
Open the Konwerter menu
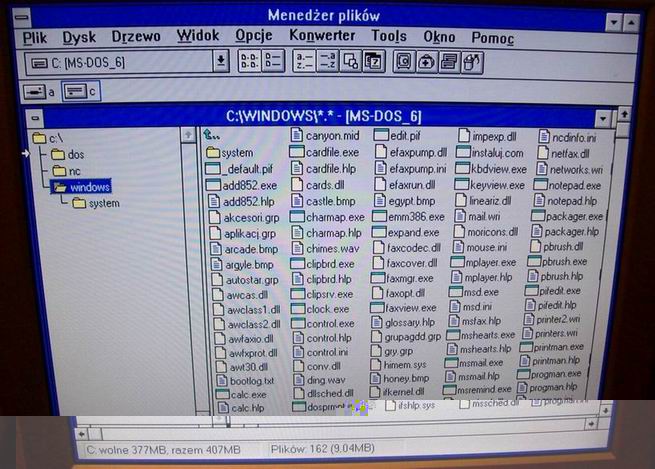pos(322,36)
